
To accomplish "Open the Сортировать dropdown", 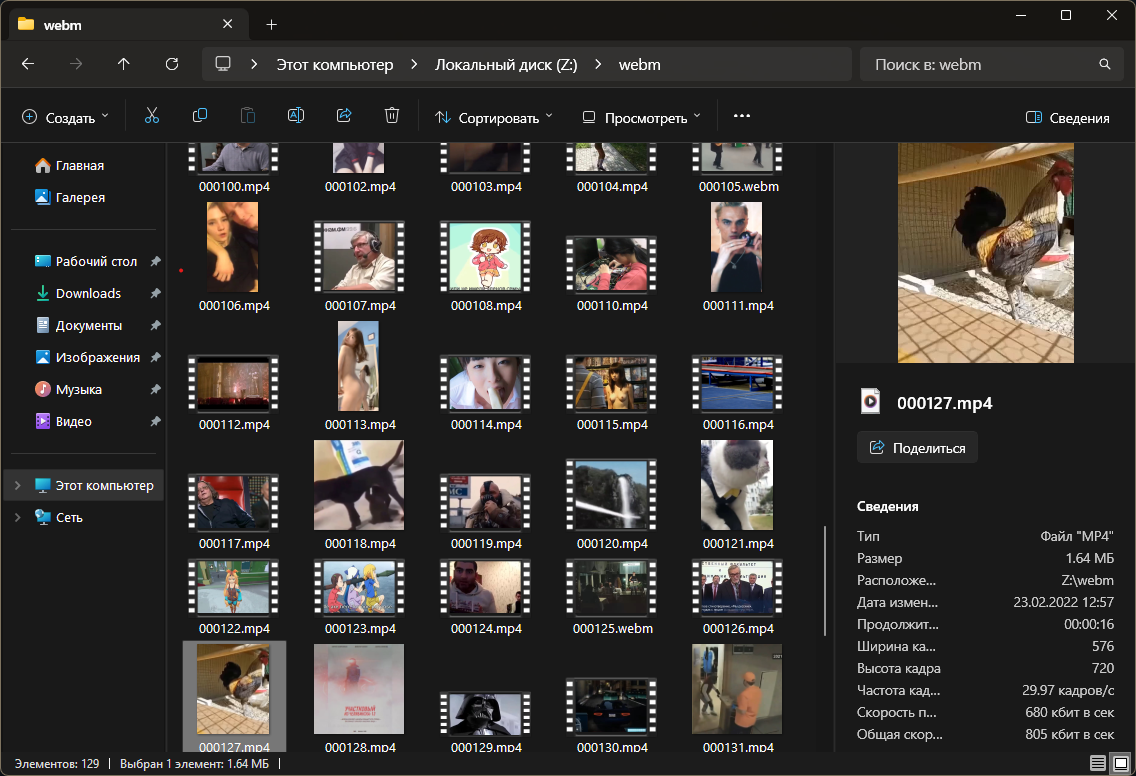I will click(493, 117).
